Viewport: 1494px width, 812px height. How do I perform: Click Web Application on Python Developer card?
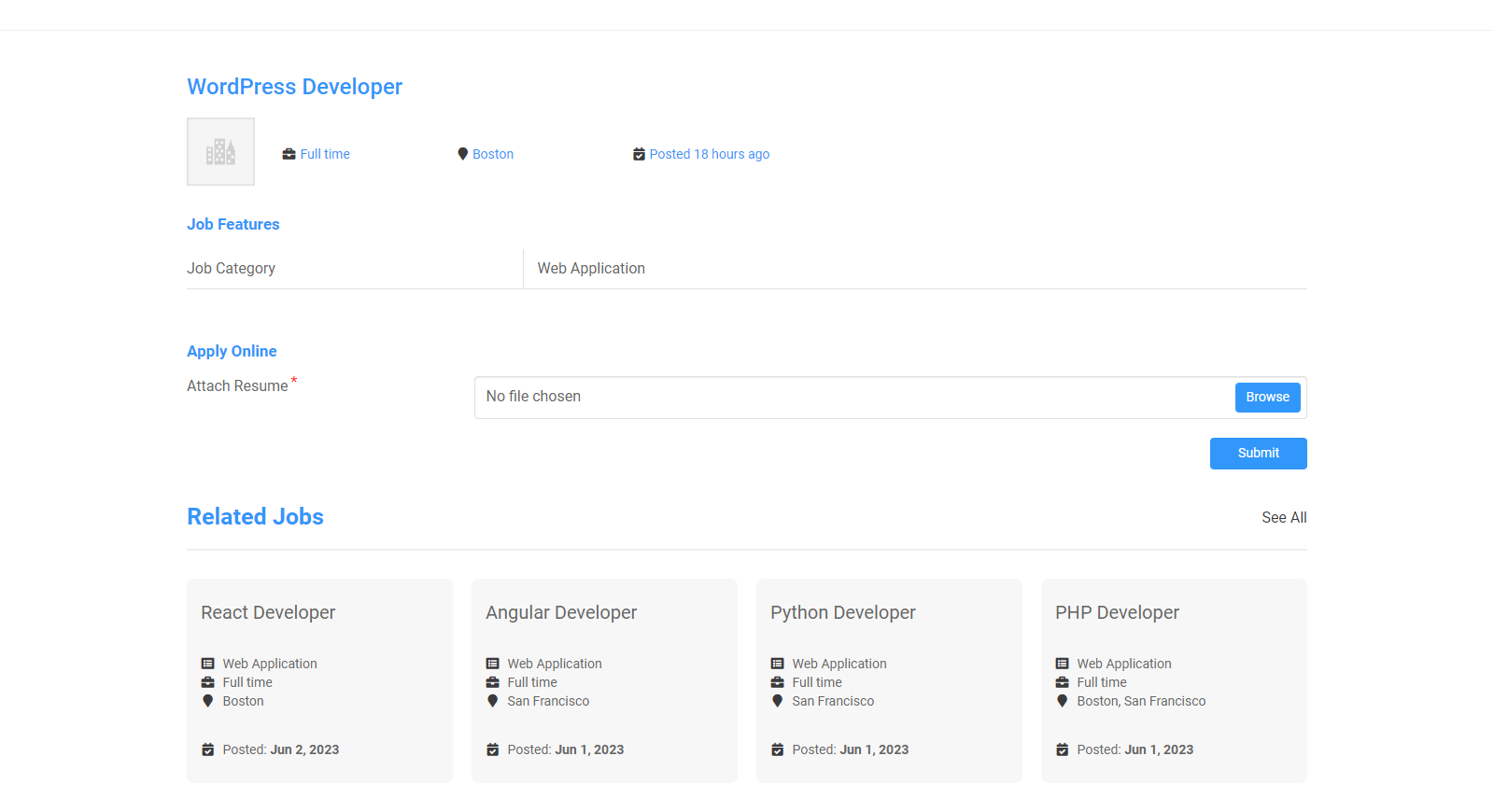point(839,664)
